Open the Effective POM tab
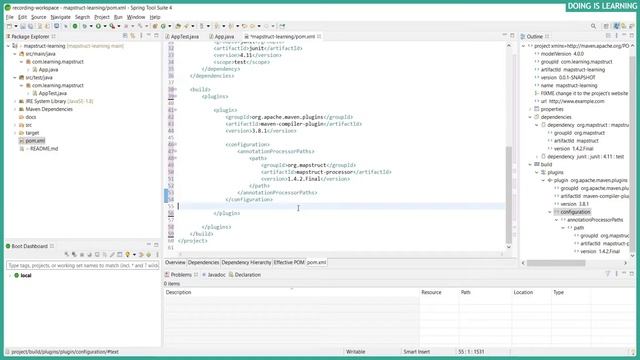 (x=289, y=262)
